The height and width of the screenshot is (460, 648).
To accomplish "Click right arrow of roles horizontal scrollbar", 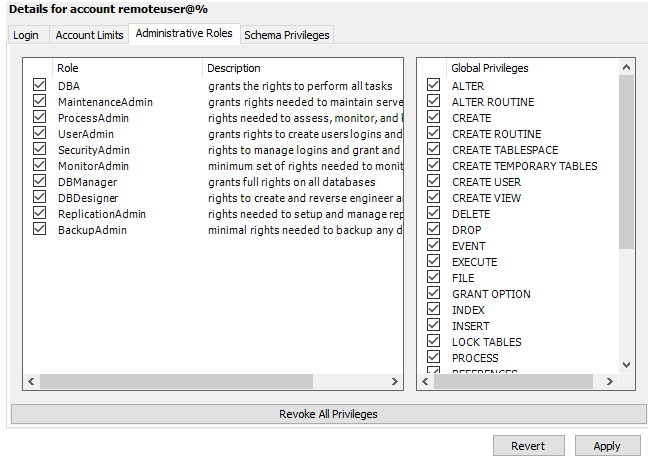I will click(x=396, y=382).
